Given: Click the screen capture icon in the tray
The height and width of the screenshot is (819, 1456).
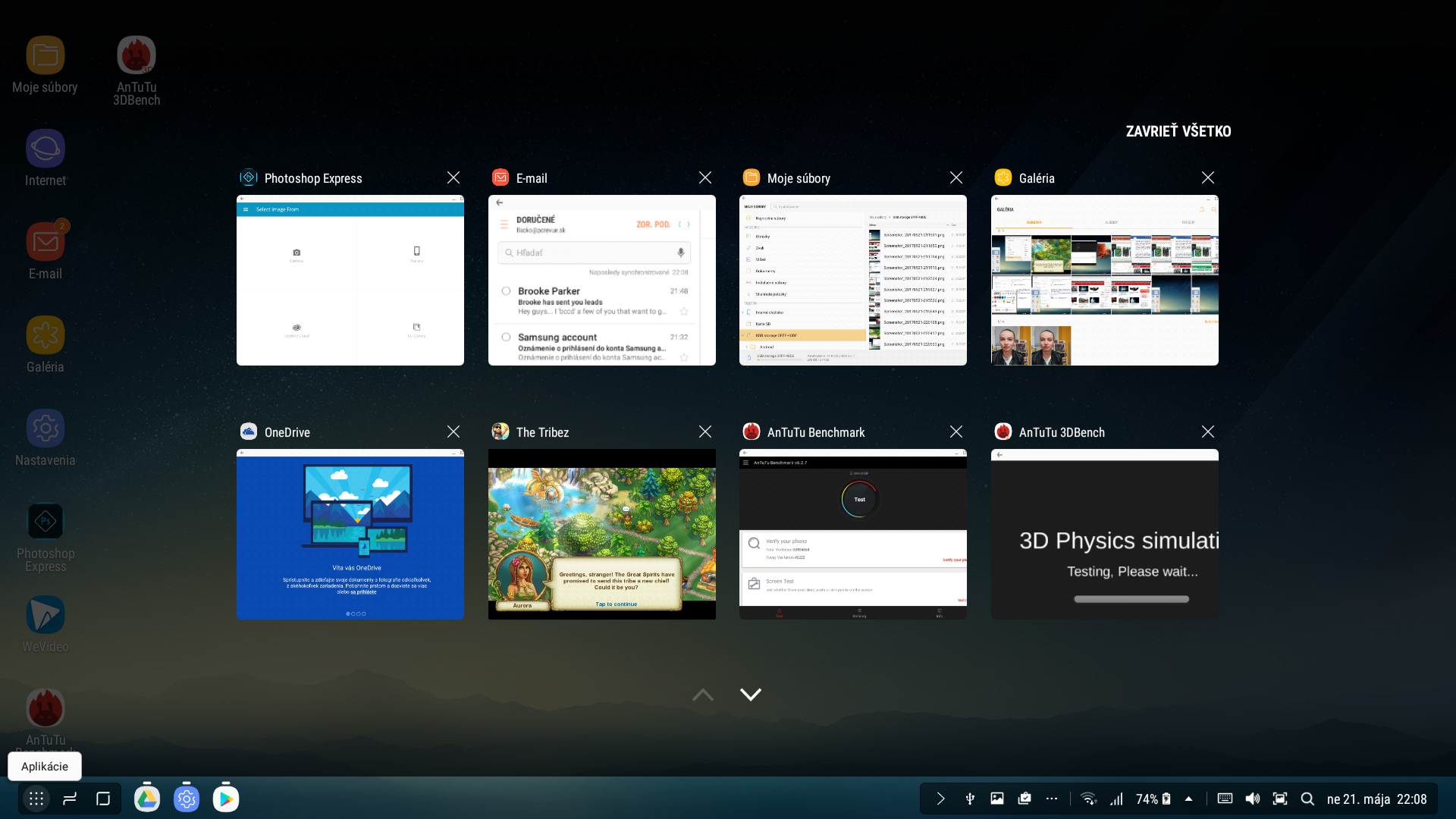Looking at the screenshot, I should coord(1280,799).
